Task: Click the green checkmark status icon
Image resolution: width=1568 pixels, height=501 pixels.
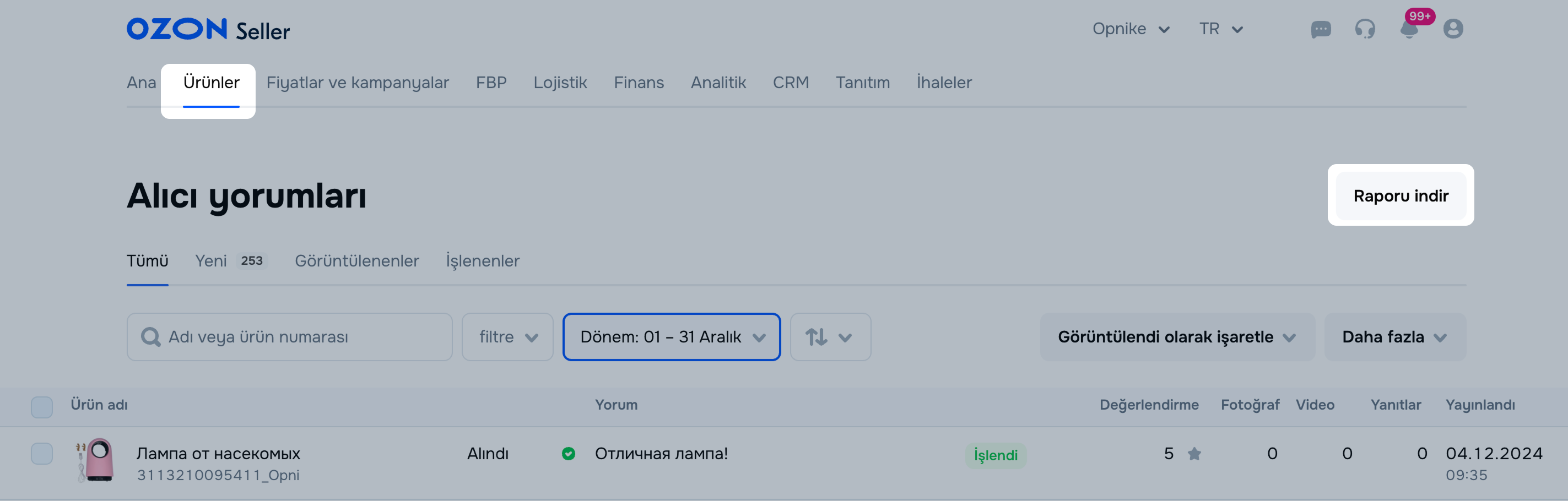Action: (568, 454)
